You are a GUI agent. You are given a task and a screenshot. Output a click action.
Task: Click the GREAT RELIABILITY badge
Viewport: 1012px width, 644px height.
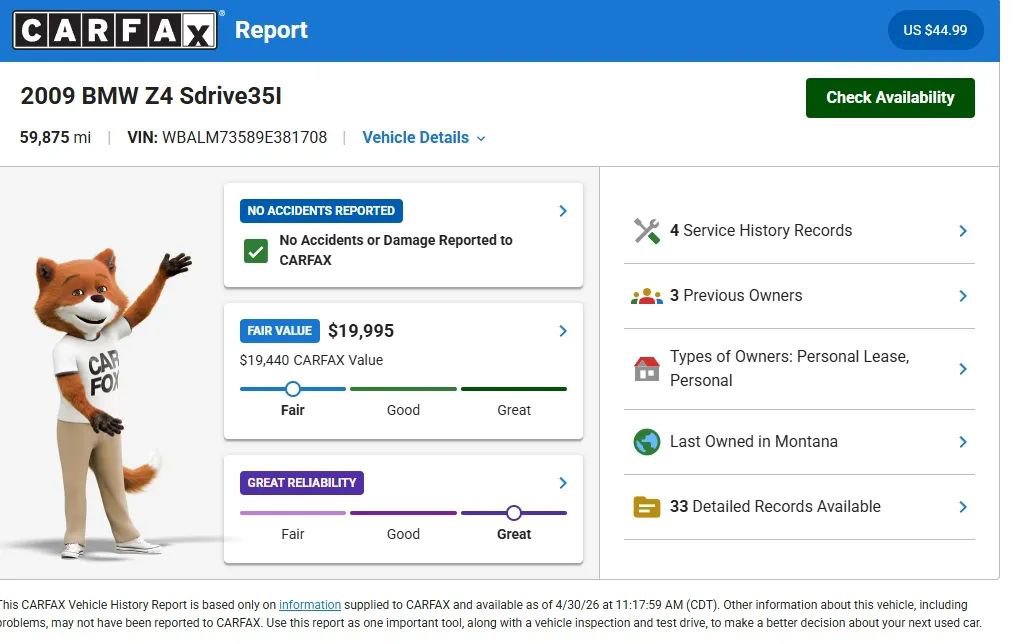click(302, 483)
